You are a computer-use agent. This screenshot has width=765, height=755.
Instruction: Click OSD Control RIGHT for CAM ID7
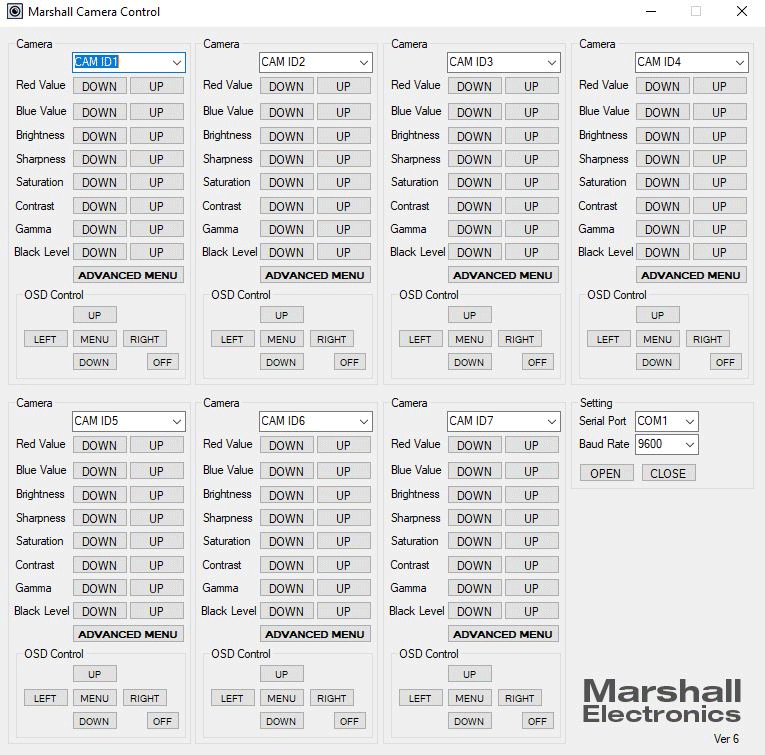[x=520, y=698]
